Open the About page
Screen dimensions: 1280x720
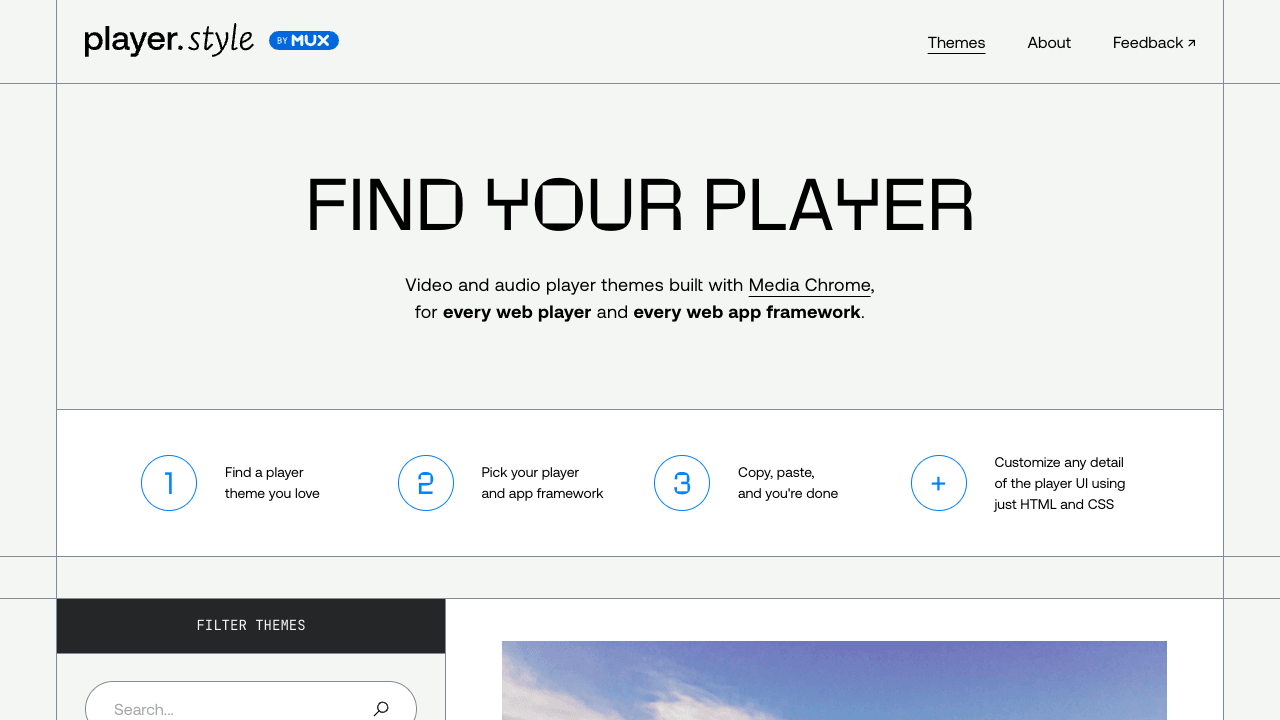[x=1049, y=42]
